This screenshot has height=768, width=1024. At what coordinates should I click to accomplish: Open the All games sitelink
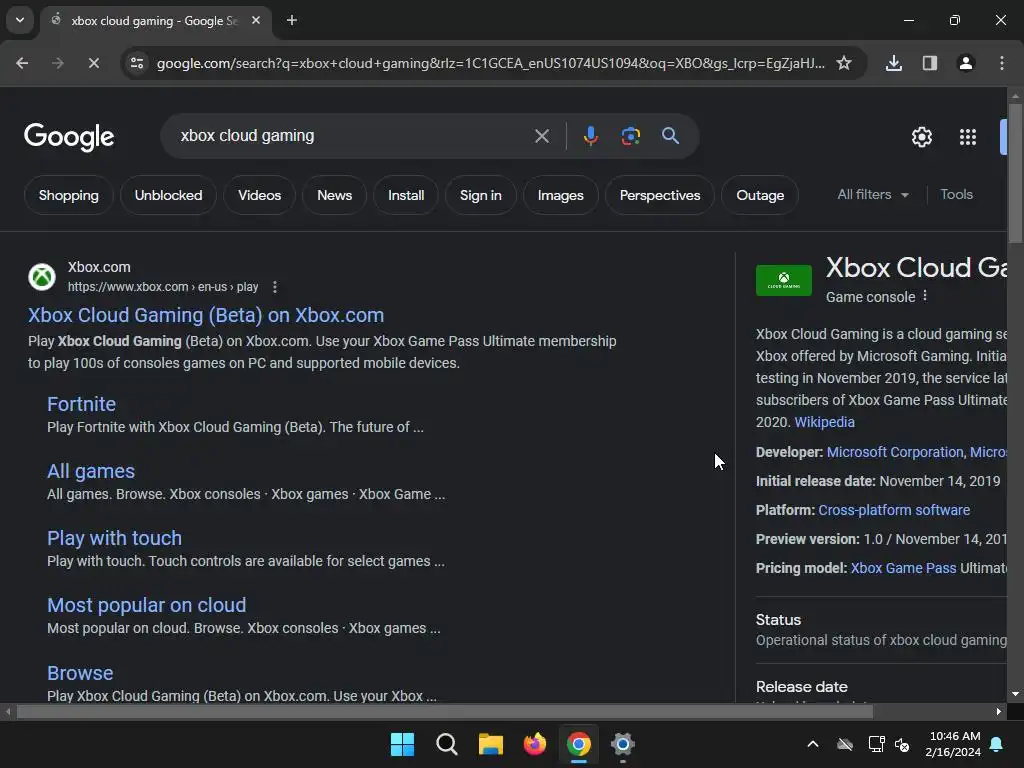point(91,472)
